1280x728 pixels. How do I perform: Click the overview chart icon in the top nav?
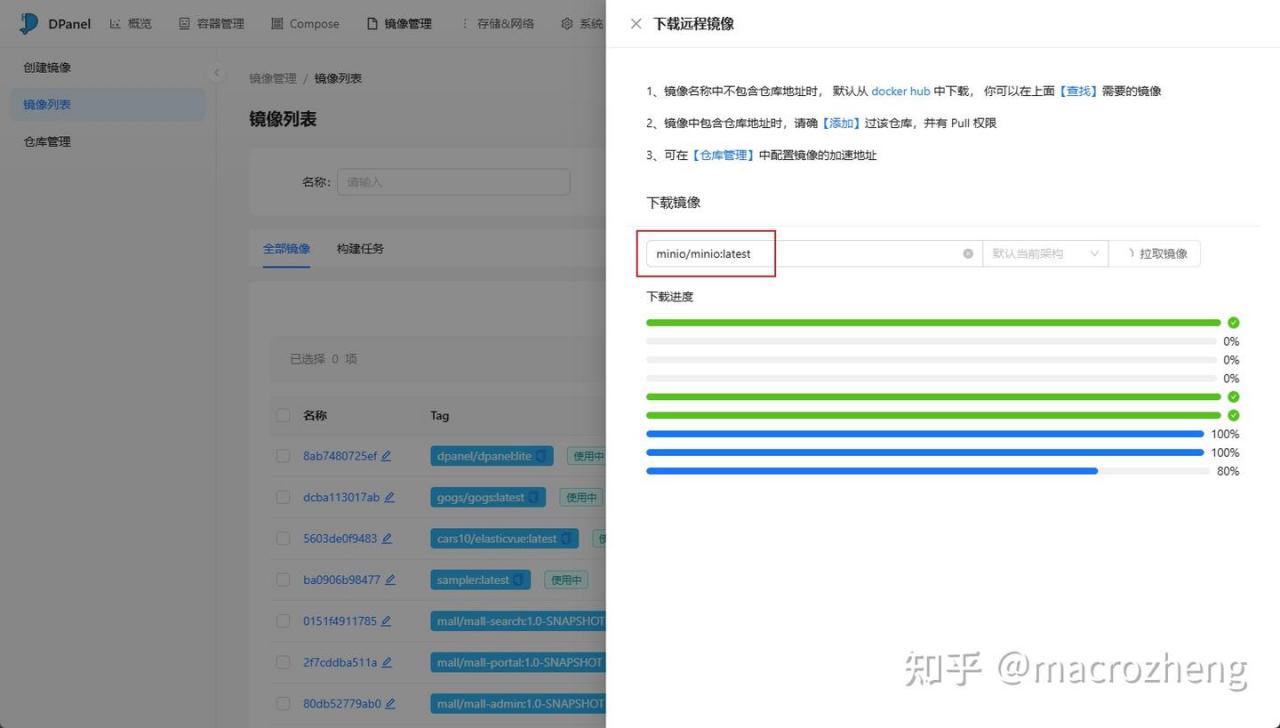tap(115, 23)
